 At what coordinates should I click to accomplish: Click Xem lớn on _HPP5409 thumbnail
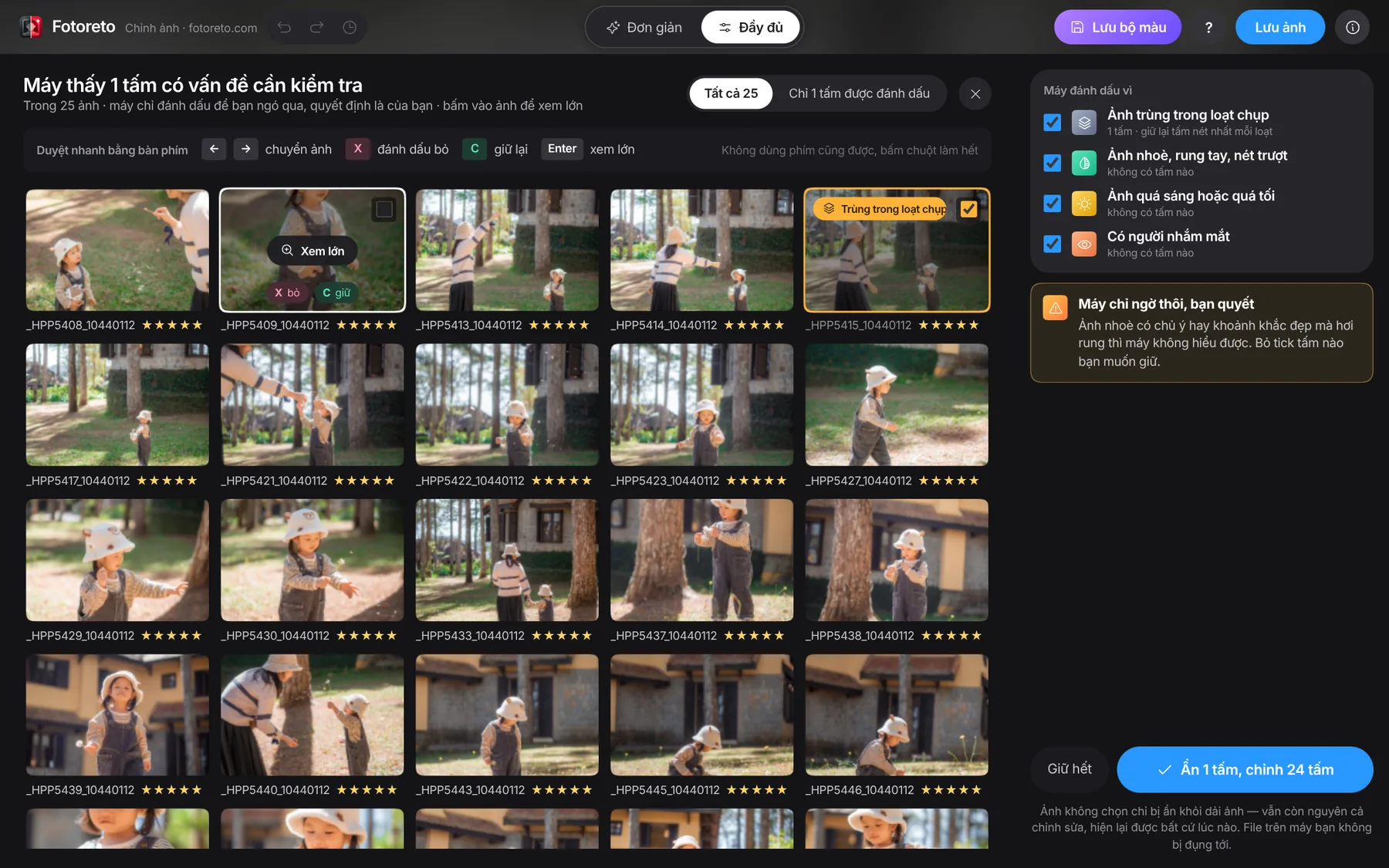pos(313,251)
